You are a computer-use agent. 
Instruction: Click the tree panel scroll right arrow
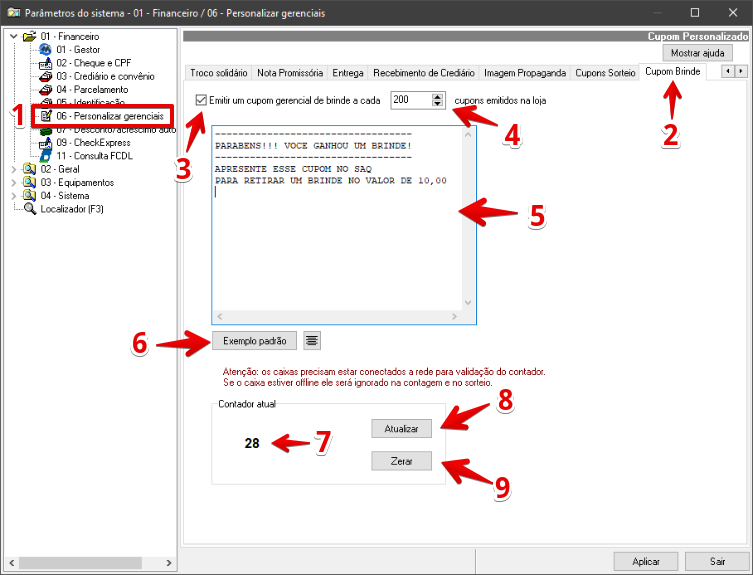click(x=169, y=563)
